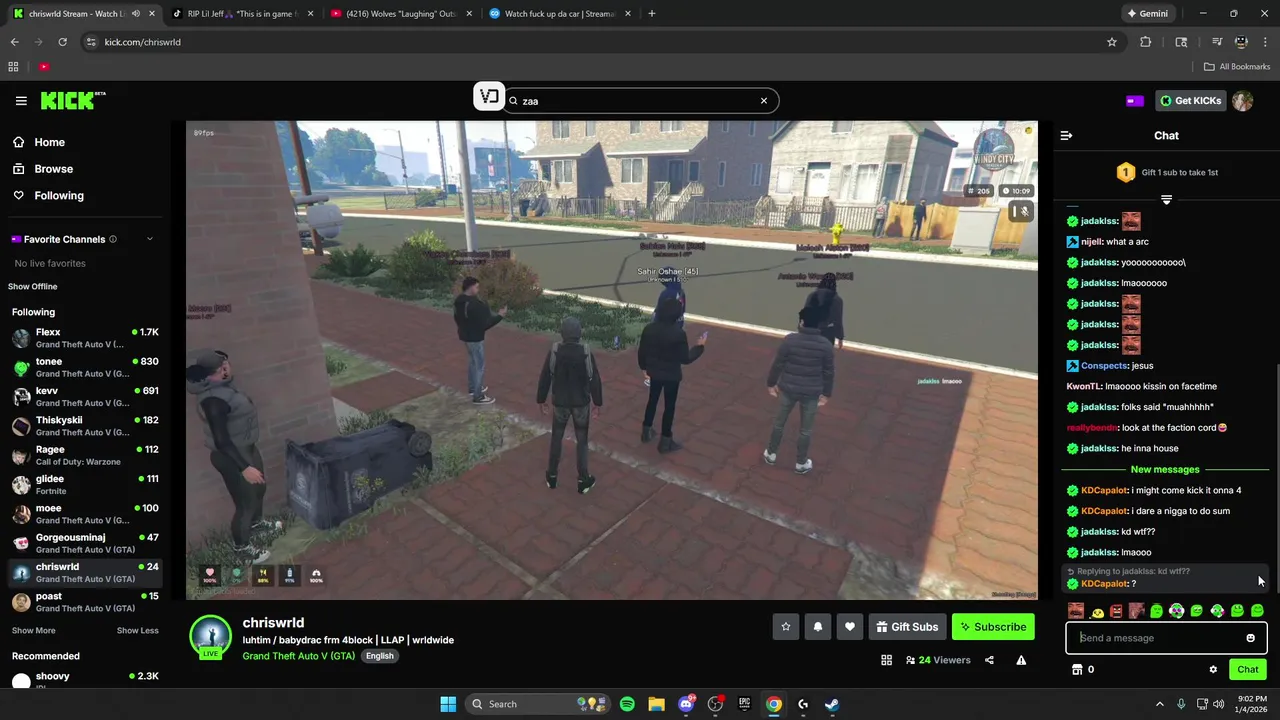Image resolution: width=1280 pixels, height=720 pixels.
Task: Open the emoji picker in message box
Action: click(x=1250, y=638)
